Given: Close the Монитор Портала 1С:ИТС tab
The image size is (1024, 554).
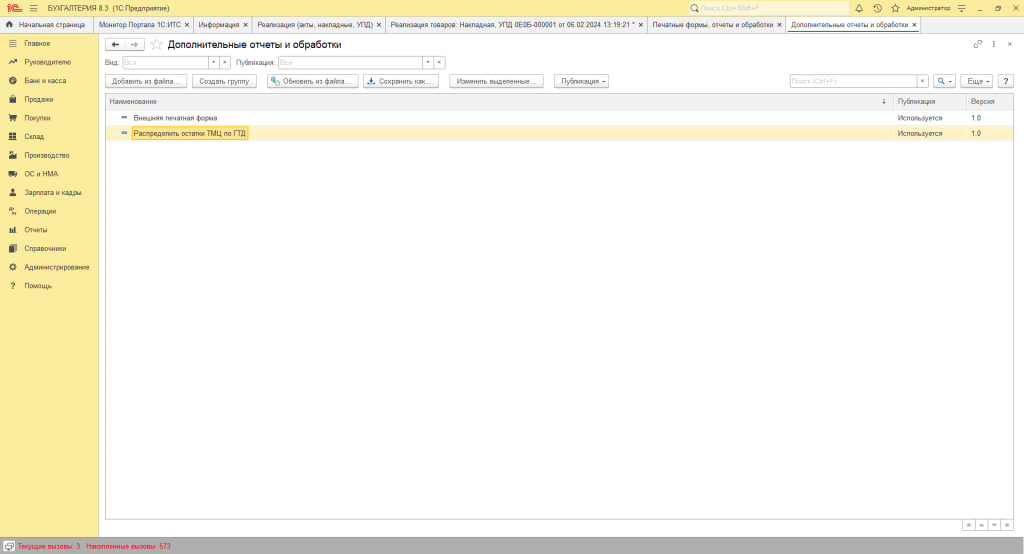Looking at the screenshot, I should pos(187,25).
